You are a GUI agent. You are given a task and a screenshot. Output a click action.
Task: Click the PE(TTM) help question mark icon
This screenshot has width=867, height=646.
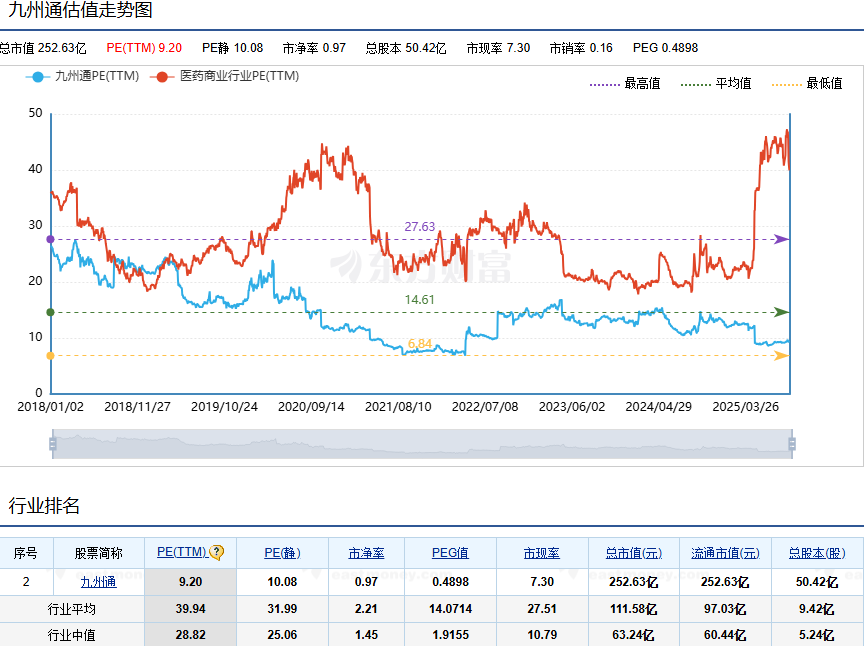217,553
